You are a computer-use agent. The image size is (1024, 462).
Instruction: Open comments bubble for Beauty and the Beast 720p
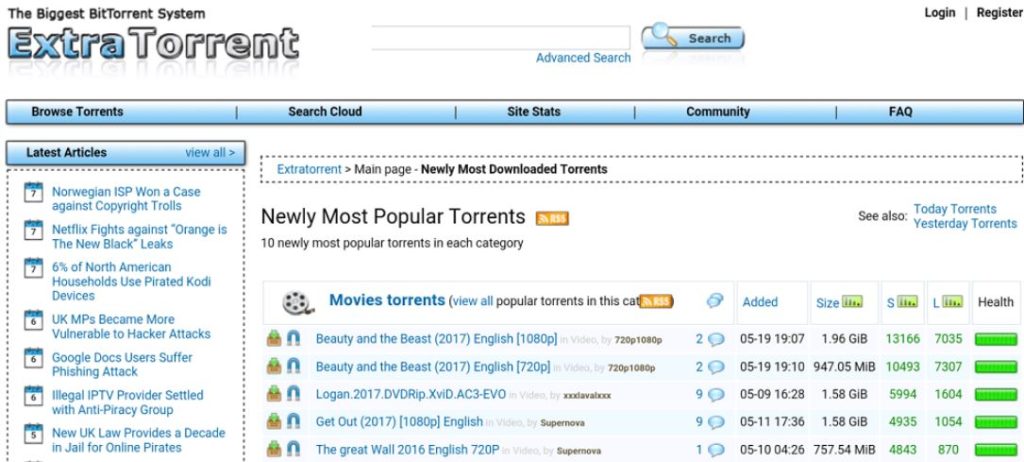(716, 367)
